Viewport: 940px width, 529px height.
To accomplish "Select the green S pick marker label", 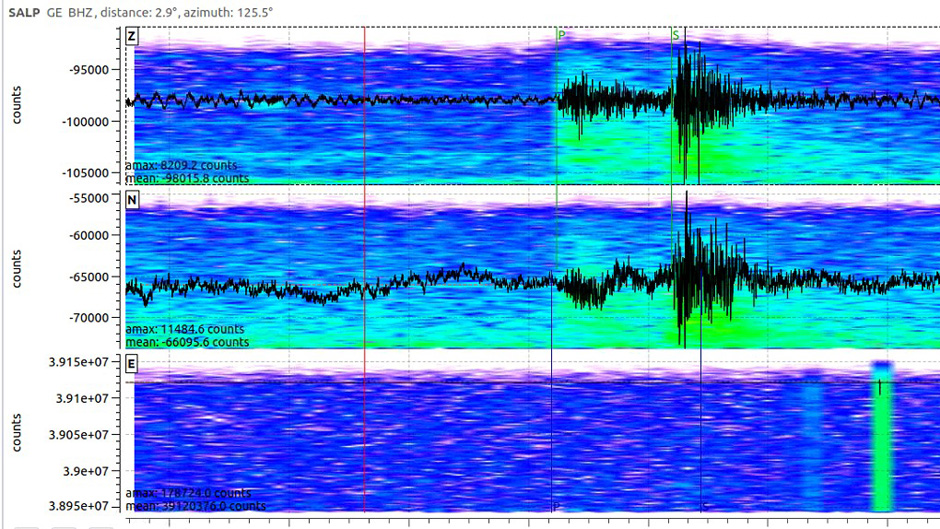I will click(x=676, y=35).
